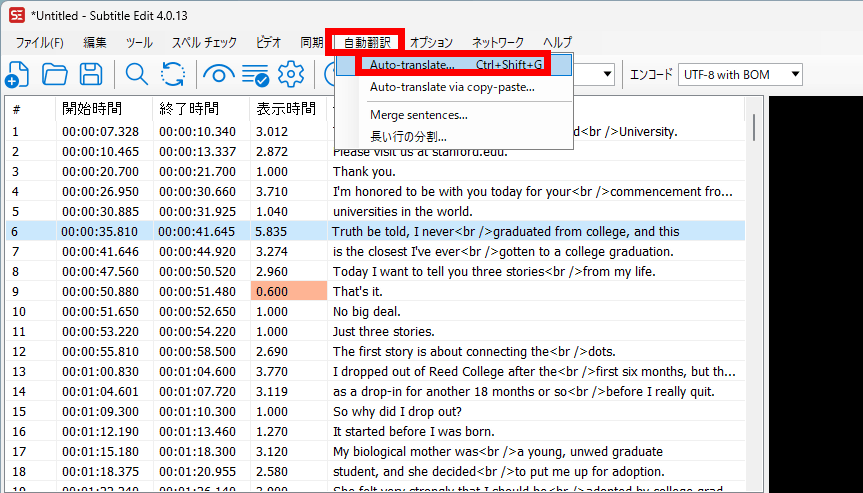This screenshot has width=863, height=493.
Task: Click end time 00:01:18.300
Action: pyautogui.click(x=198, y=452)
